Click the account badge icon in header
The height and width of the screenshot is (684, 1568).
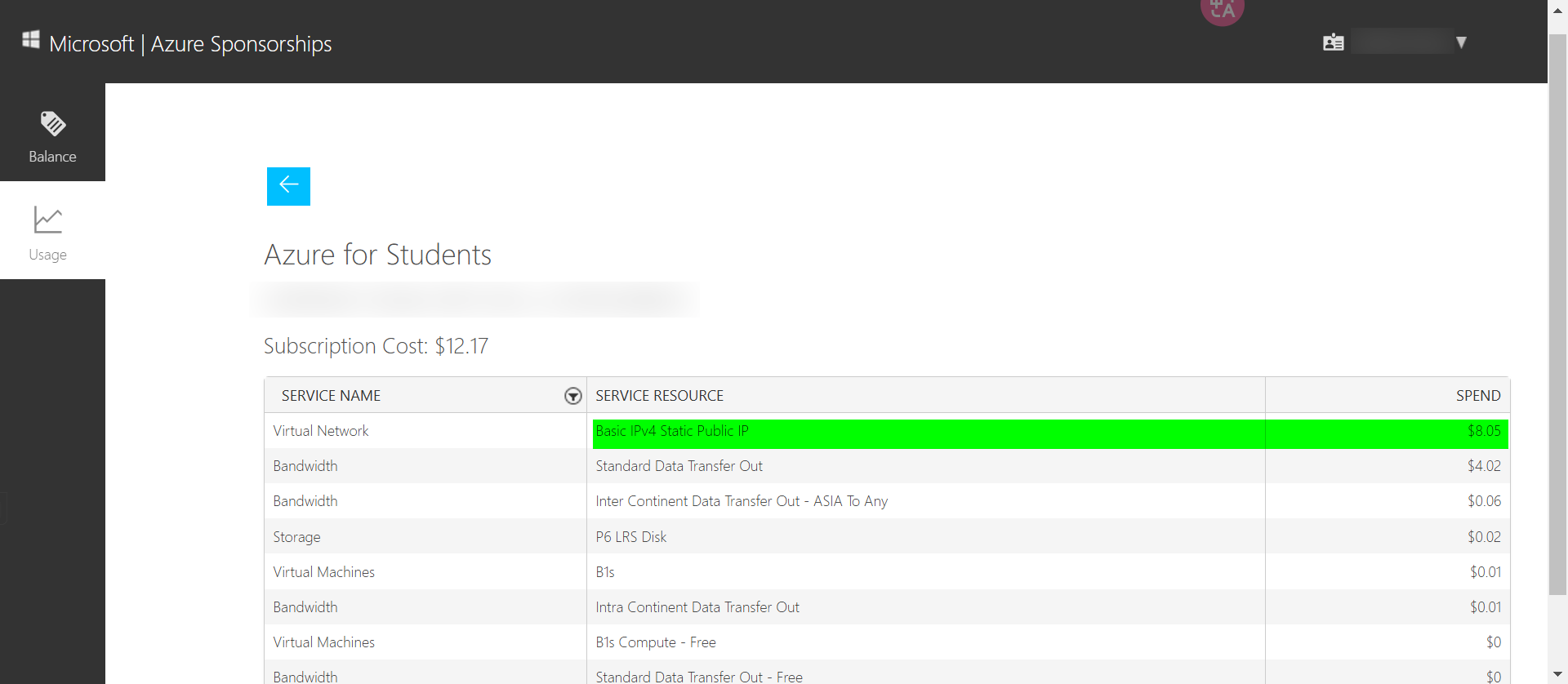[x=1334, y=42]
